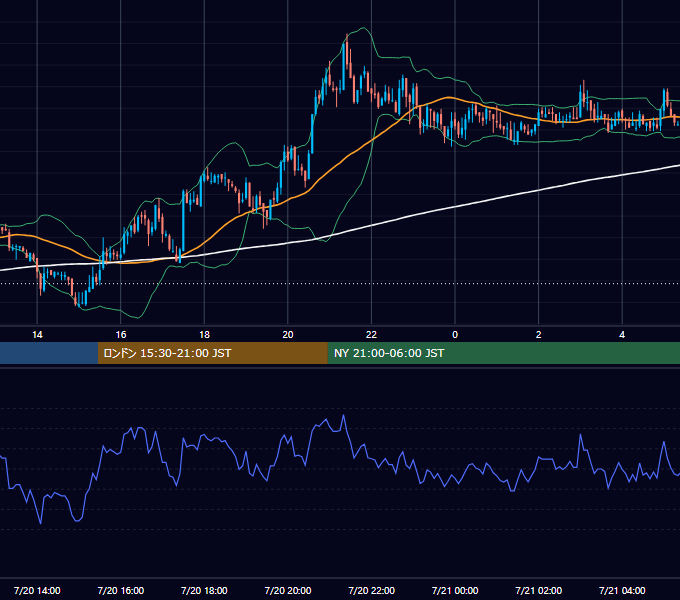Click the 7/21 02:00 time label
Image resolution: width=680 pixels, height=600 pixels.
click(539, 590)
